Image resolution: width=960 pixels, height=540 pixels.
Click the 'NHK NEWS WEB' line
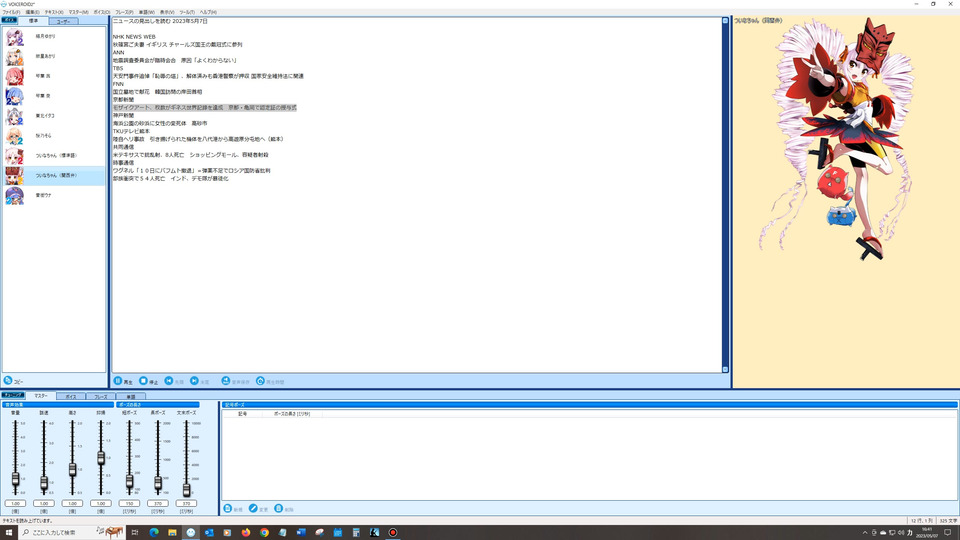134,37
